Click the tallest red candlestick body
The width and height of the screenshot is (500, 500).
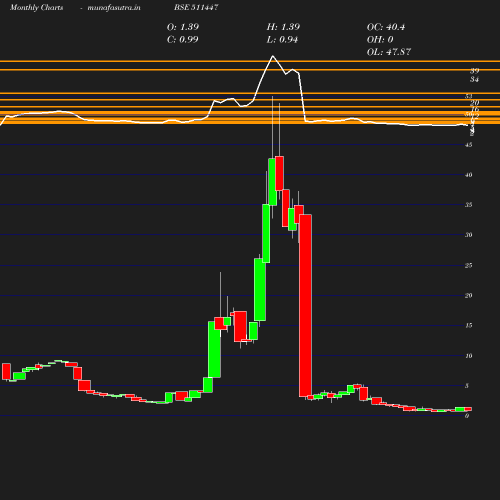(305, 306)
